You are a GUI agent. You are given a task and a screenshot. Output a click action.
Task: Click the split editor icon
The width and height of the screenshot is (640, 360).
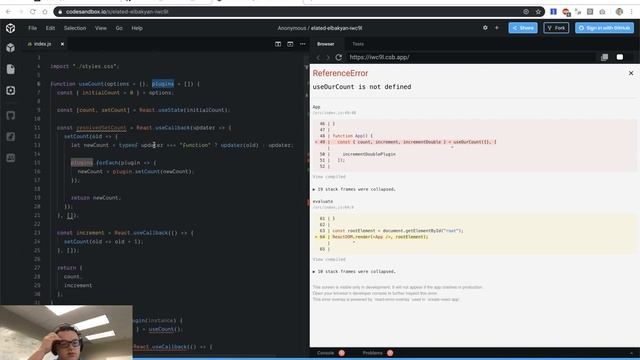278,44
